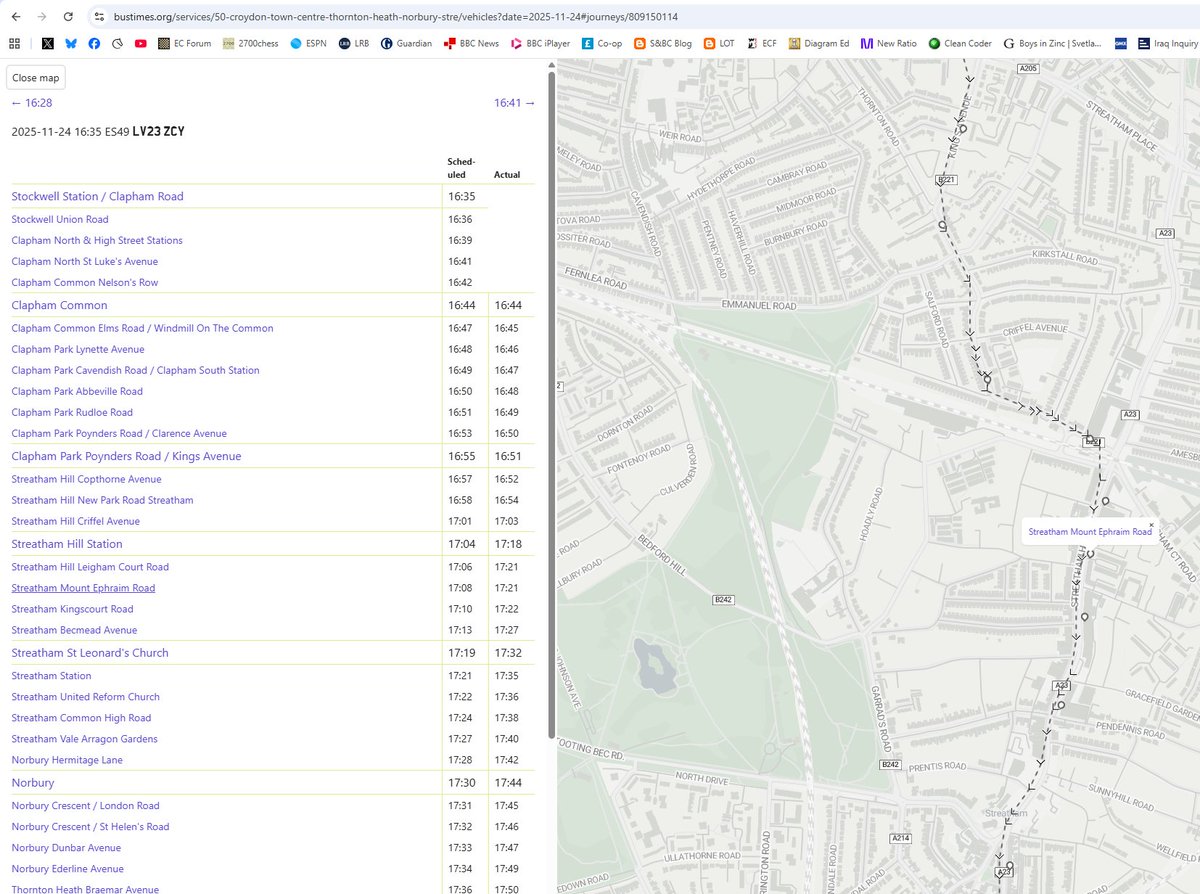Reload the page with refresh icon
The image size is (1200, 894).
[x=67, y=17]
